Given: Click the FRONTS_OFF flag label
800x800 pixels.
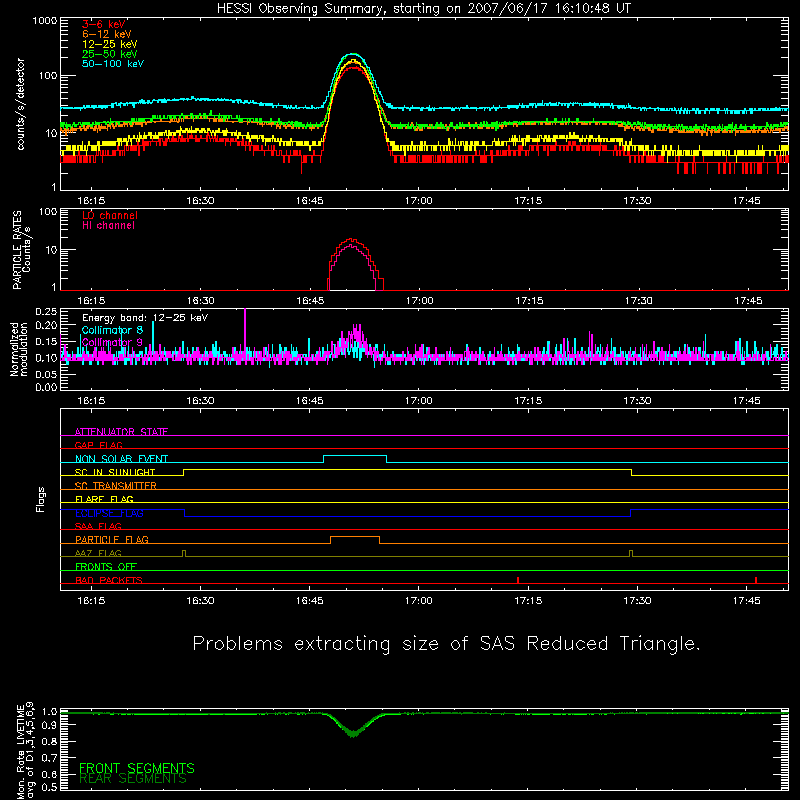Looking at the screenshot, I should tap(106, 567).
